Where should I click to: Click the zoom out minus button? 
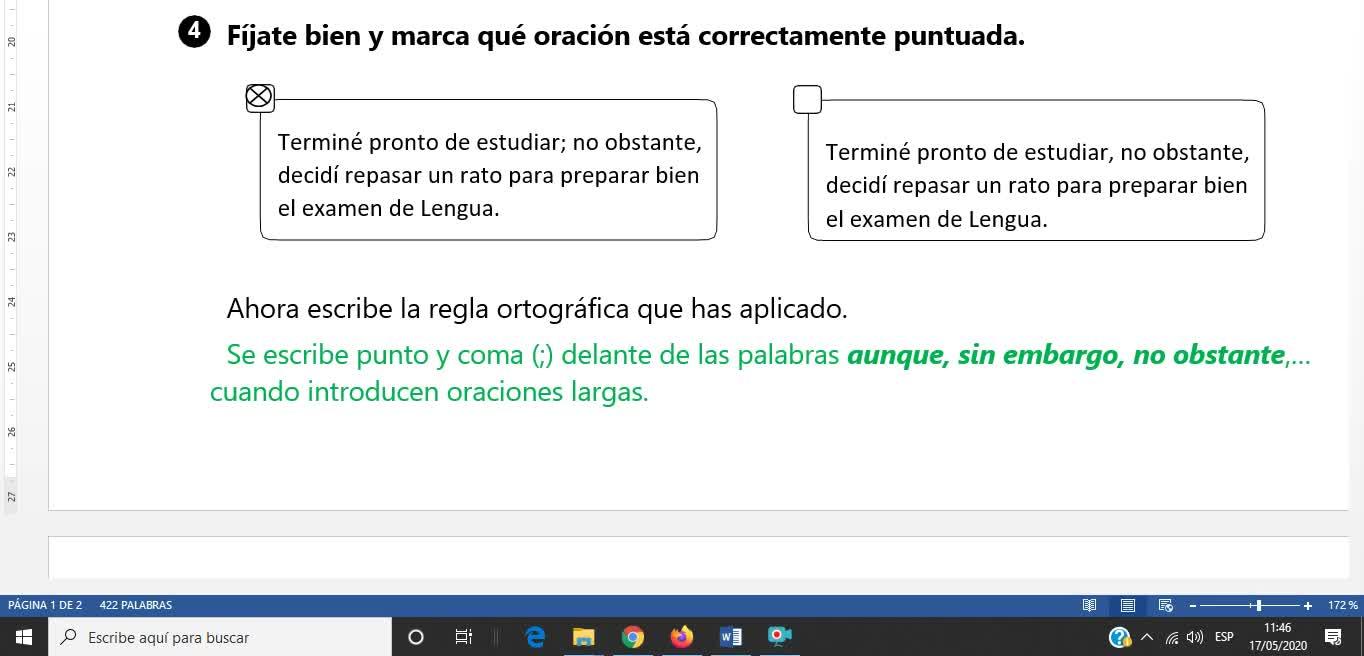[1192, 605]
